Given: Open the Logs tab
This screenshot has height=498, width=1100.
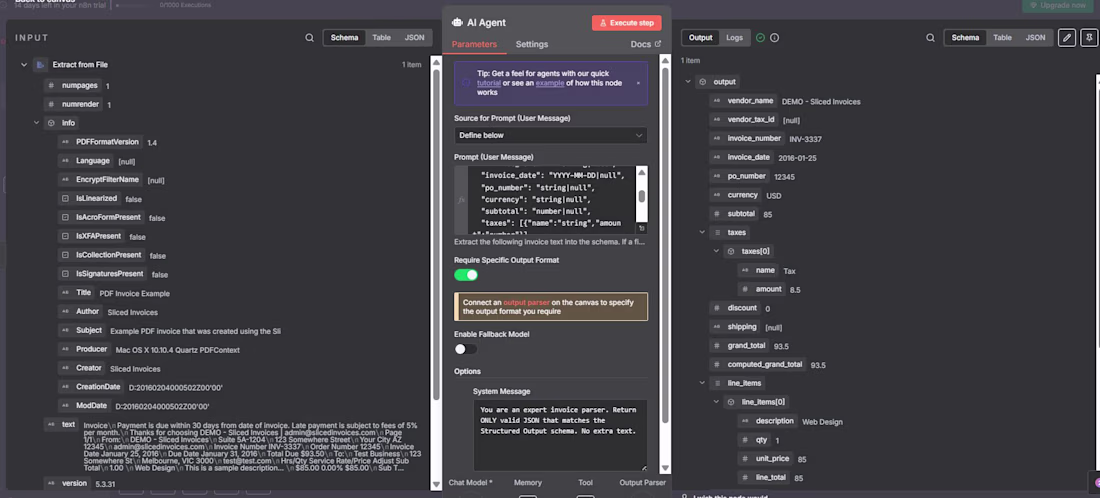Looking at the screenshot, I should coord(735,38).
